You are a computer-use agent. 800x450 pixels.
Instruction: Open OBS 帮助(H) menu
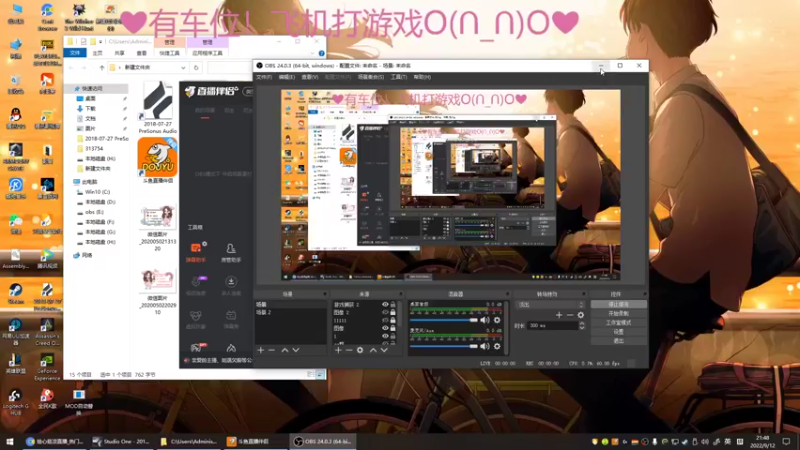click(x=422, y=77)
